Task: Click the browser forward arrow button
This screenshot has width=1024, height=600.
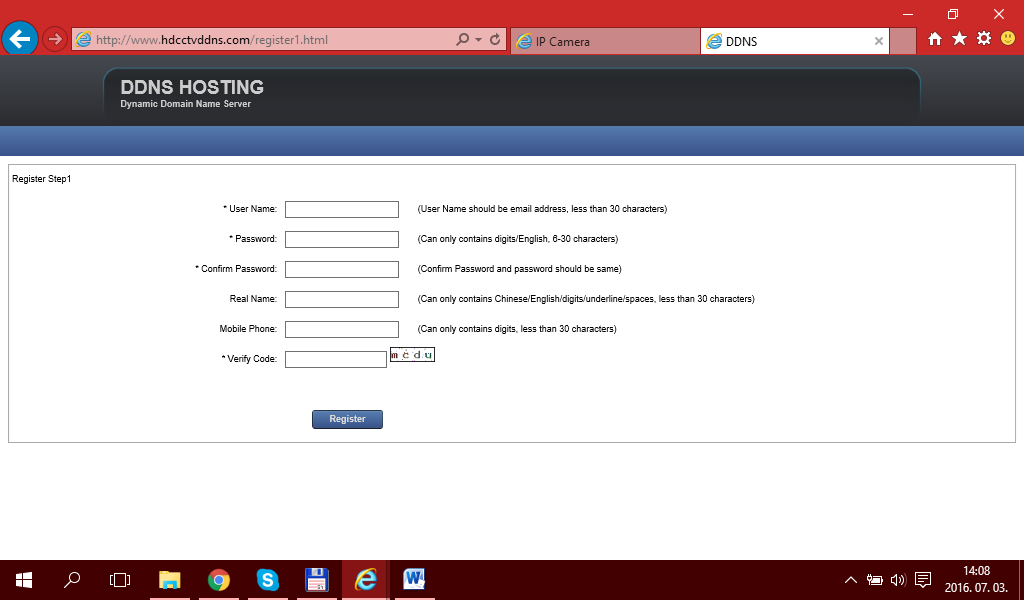Action: click(55, 40)
